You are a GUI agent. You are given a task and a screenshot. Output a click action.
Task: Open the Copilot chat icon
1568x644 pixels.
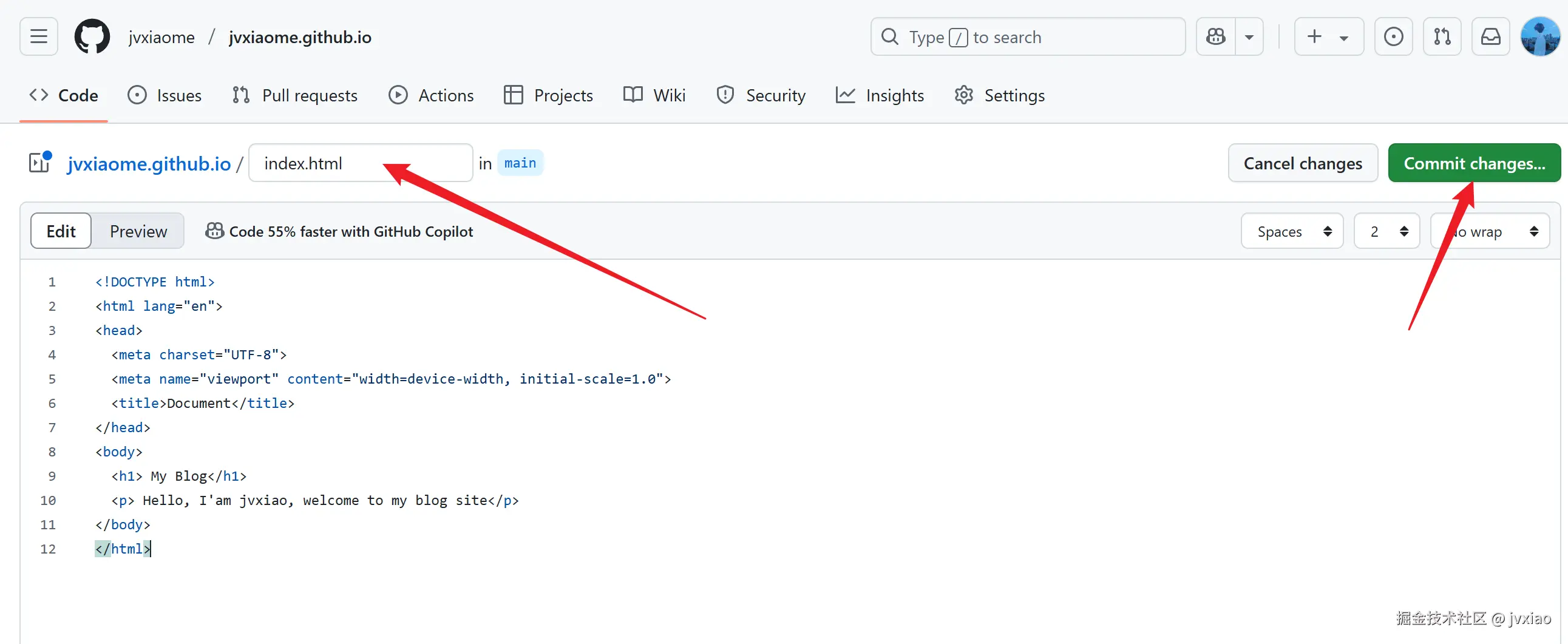(x=1215, y=37)
